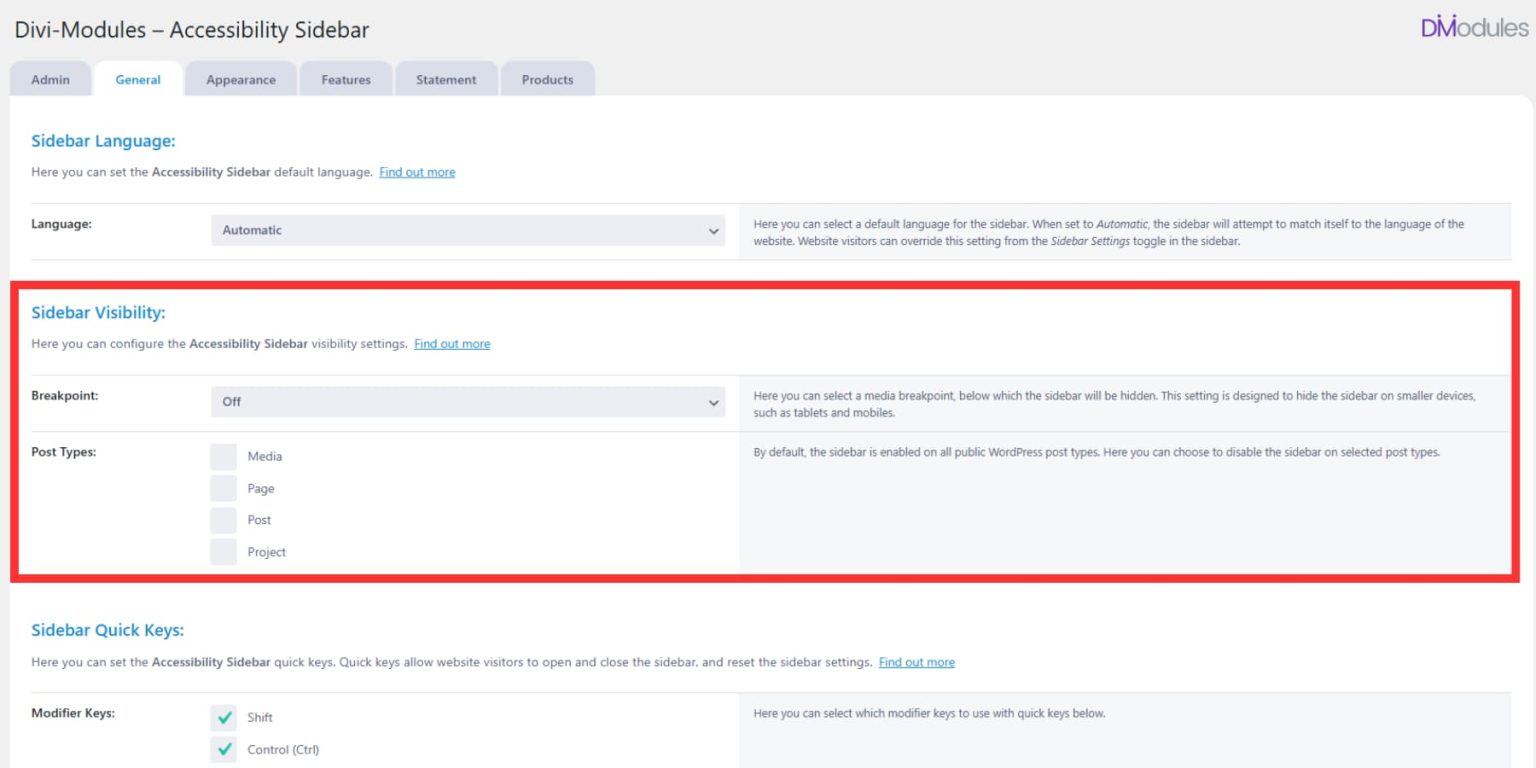Open the Breakpoint dropdown showing Off
Image resolution: width=1536 pixels, height=768 pixels.
click(468, 401)
